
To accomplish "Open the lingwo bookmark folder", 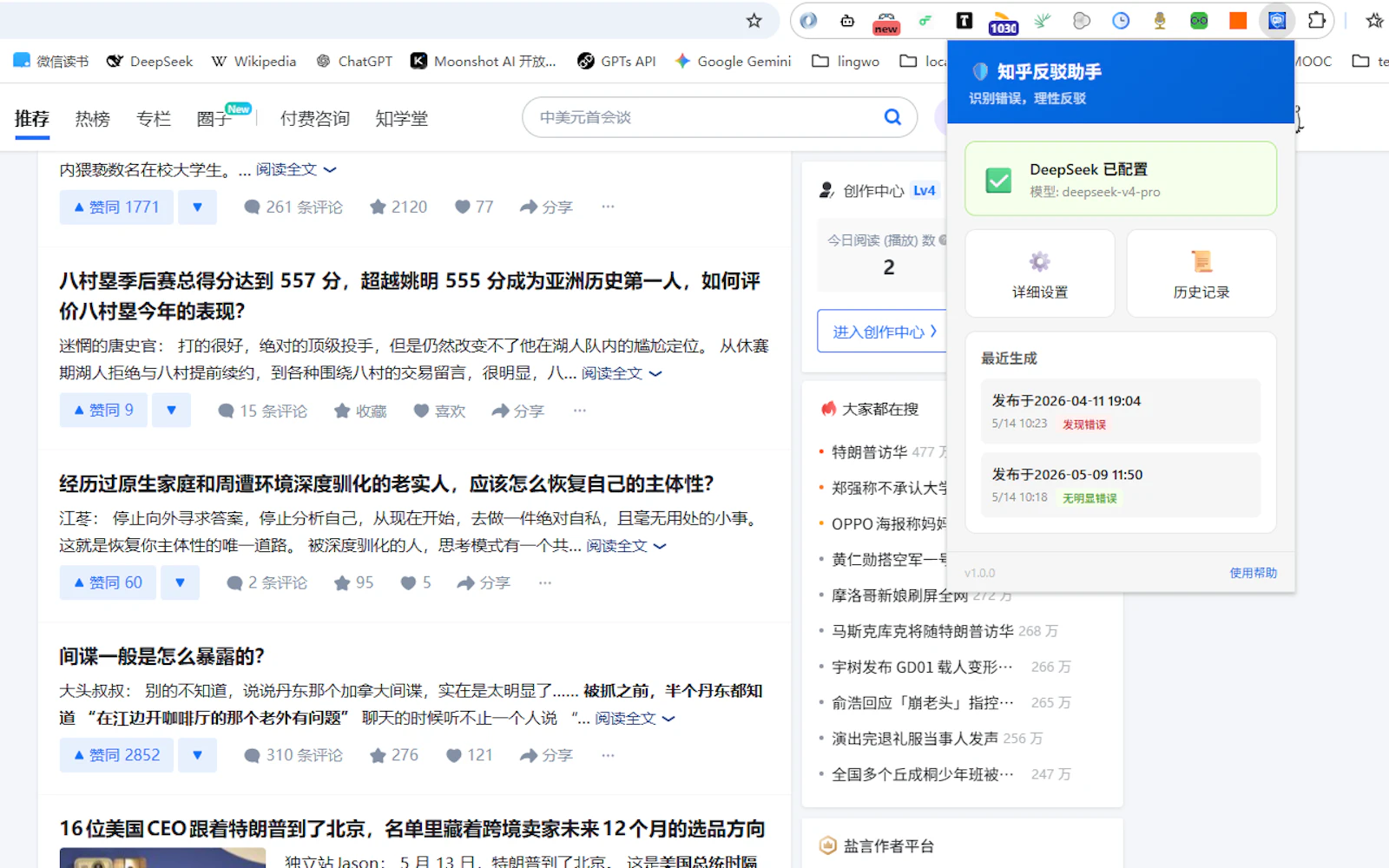I will 846,61.
